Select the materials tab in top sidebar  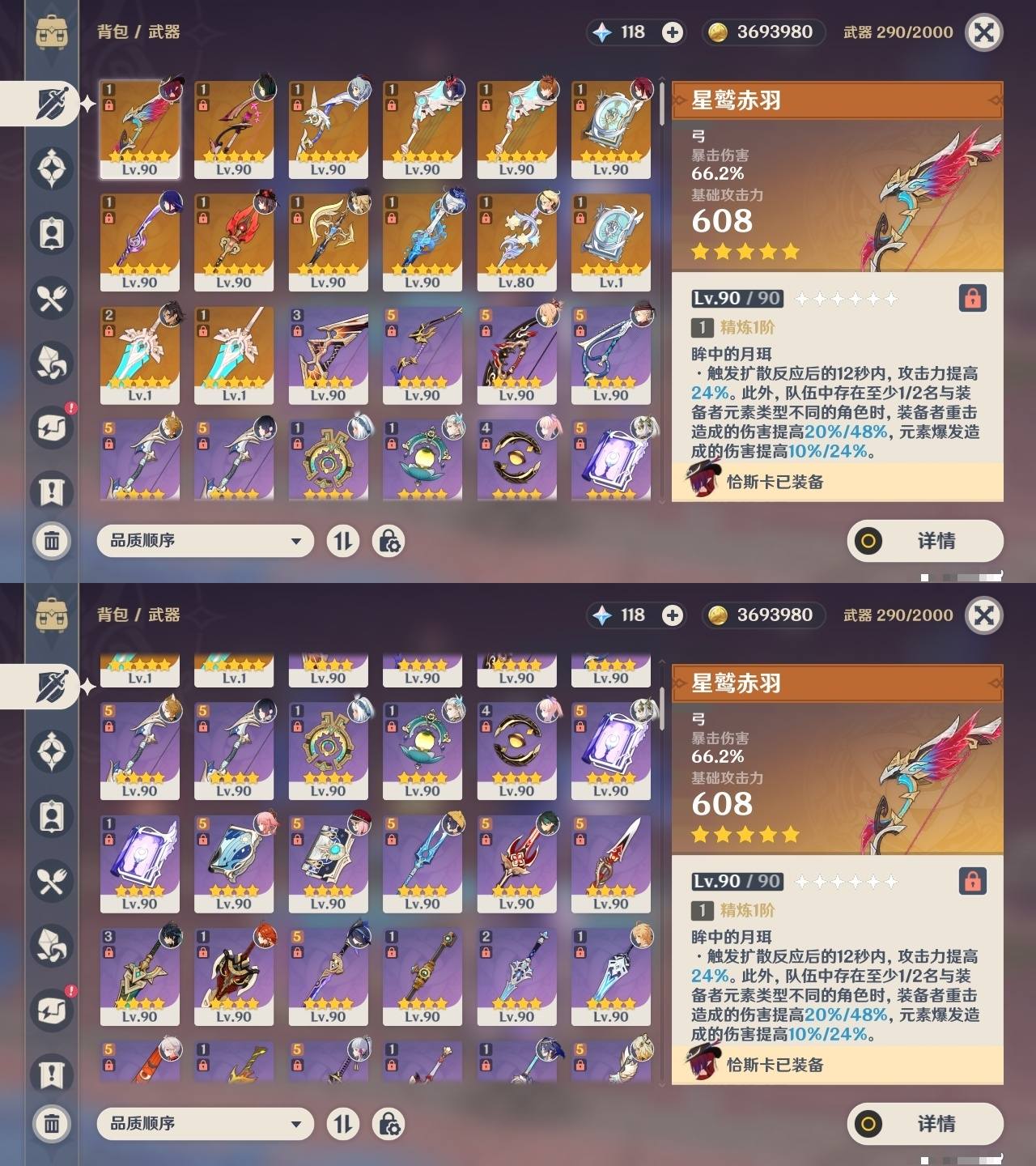point(52,363)
